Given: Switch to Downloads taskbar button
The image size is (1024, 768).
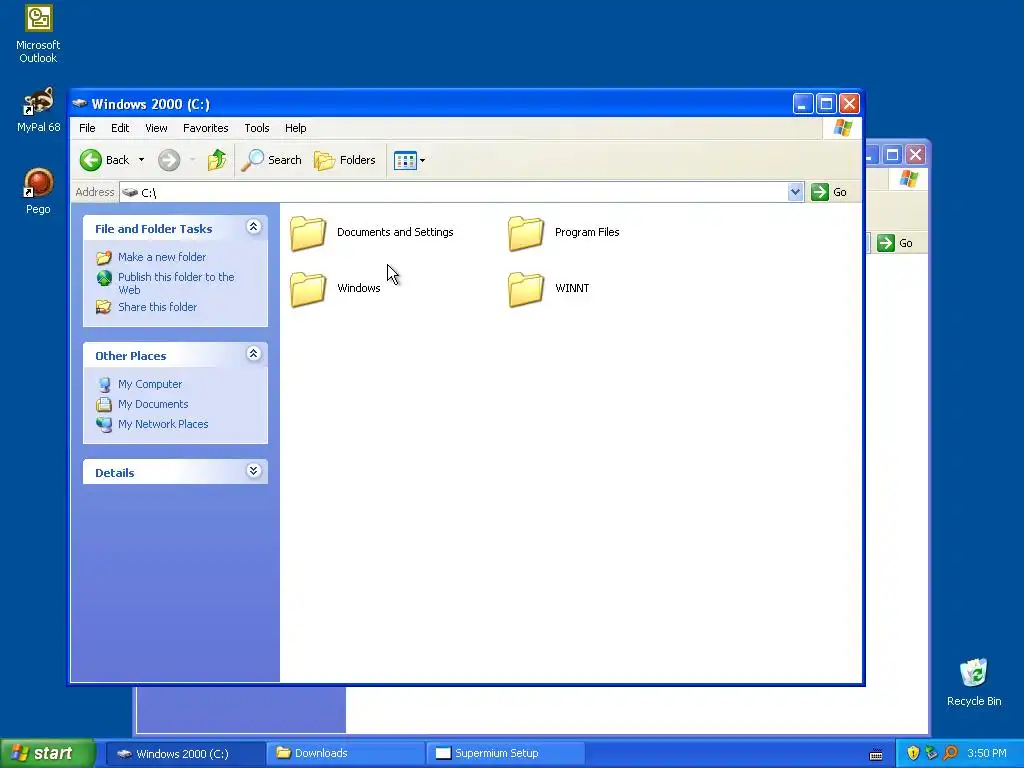Looking at the screenshot, I should coord(345,754).
